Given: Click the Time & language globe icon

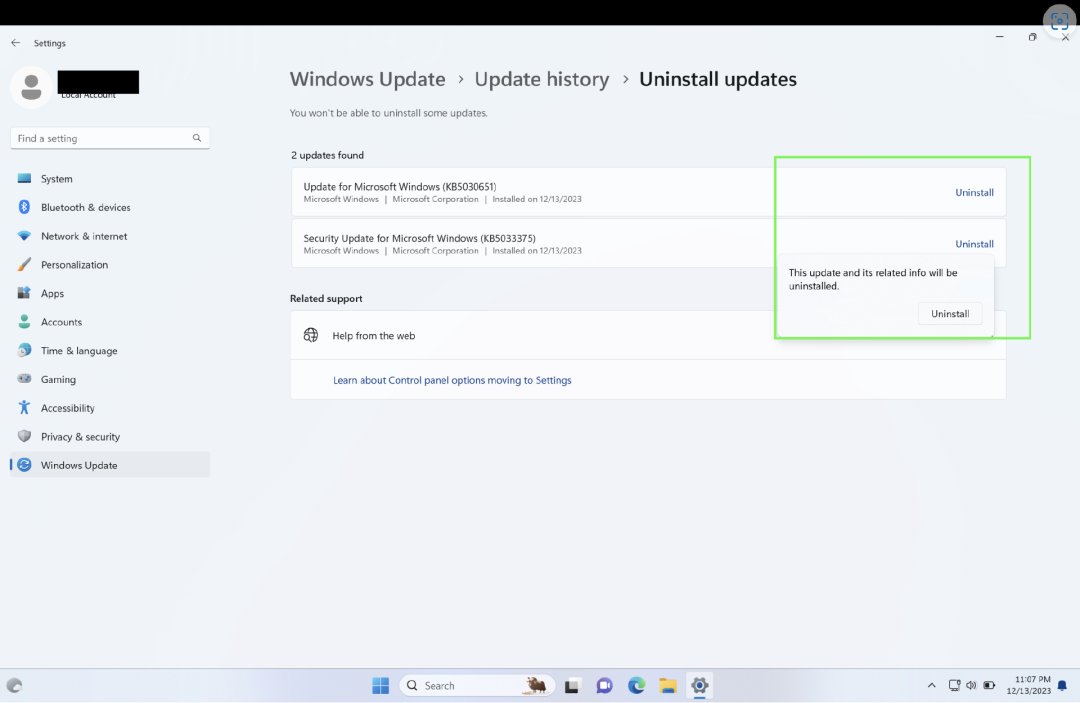Looking at the screenshot, I should coord(24,350).
